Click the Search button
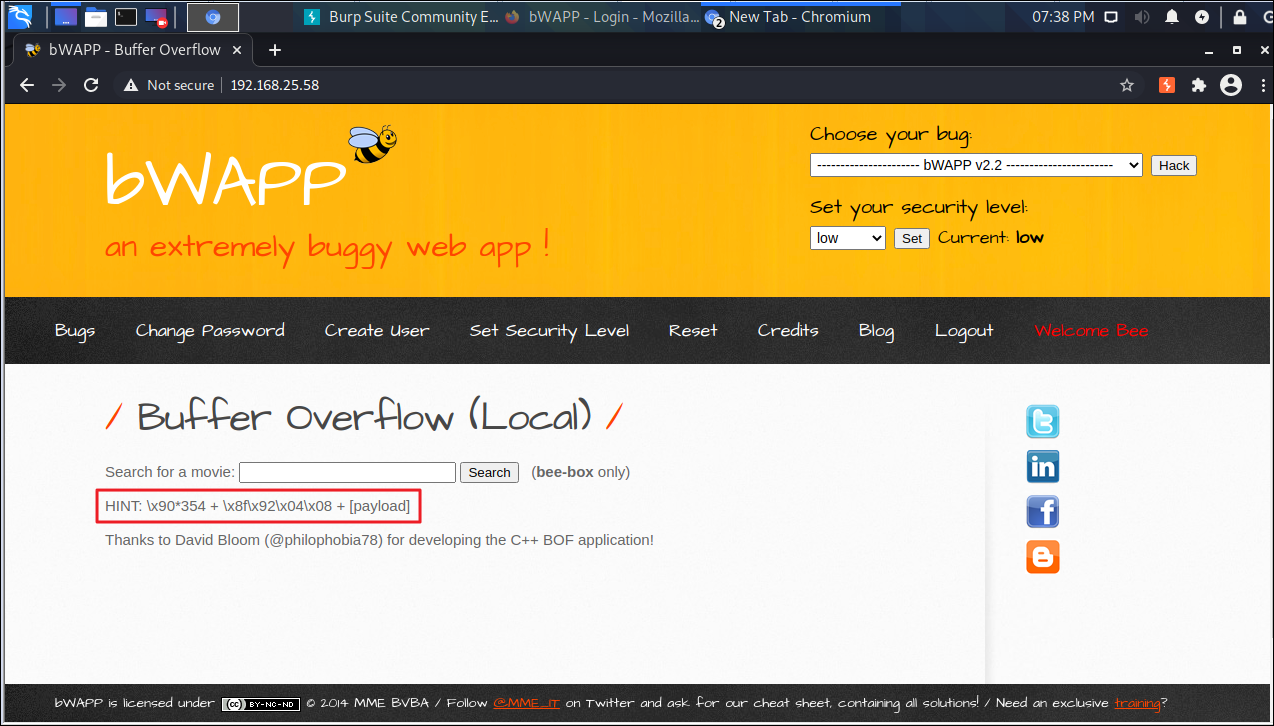This screenshot has width=1274, height=726. (490, 472)
